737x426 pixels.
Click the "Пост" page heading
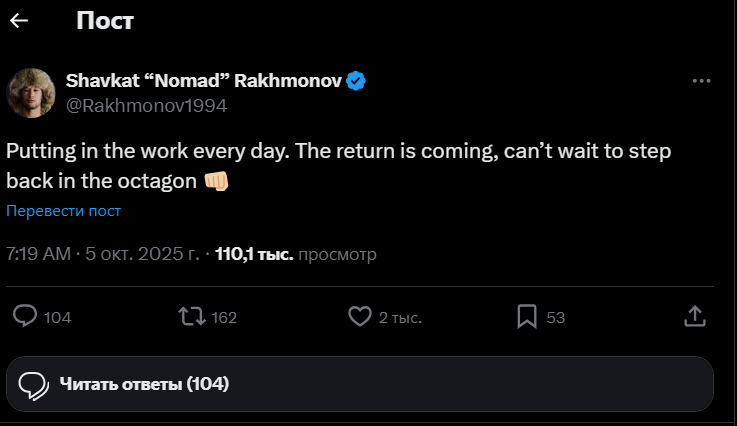pyautogui.click(x=104, y=20)
